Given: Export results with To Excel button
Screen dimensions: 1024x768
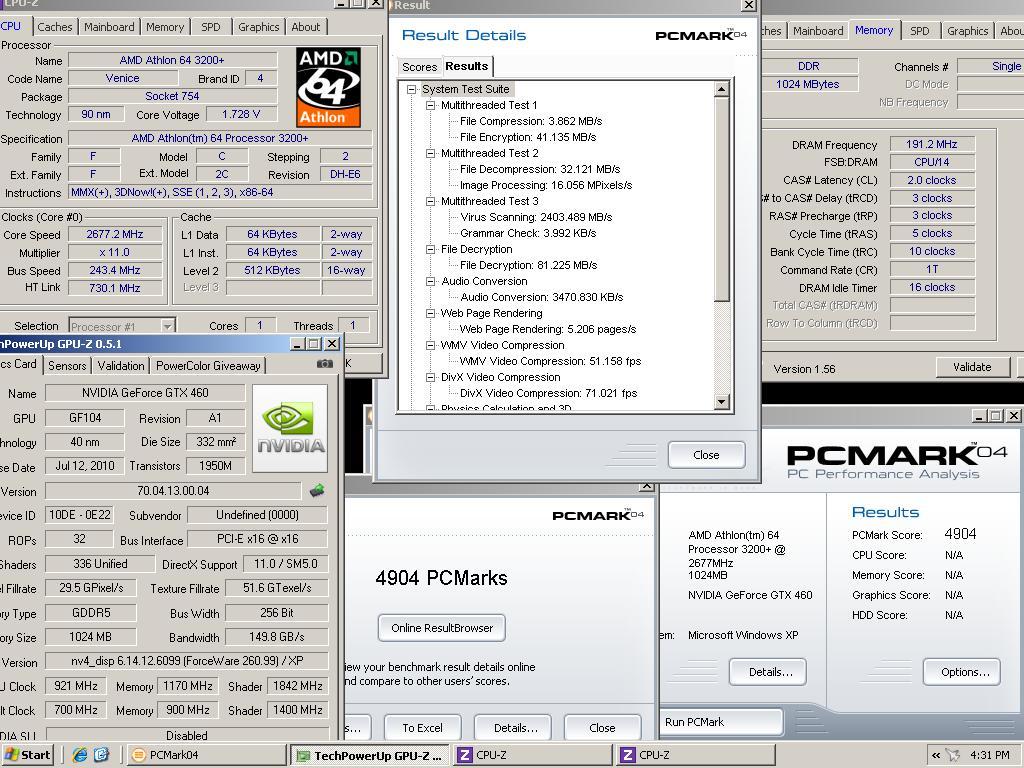Looking at the screenshot, I should coord(422,728).
